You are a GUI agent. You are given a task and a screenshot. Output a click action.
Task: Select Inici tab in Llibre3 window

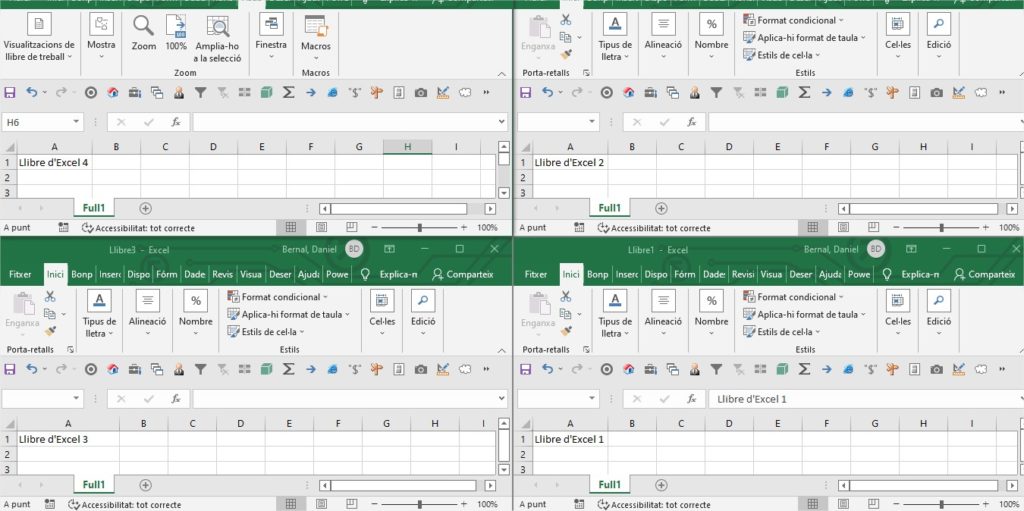click(x=55, y=274)
